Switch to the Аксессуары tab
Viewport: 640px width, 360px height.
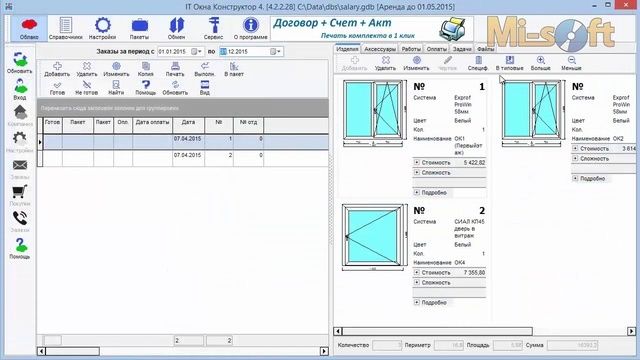380,49
